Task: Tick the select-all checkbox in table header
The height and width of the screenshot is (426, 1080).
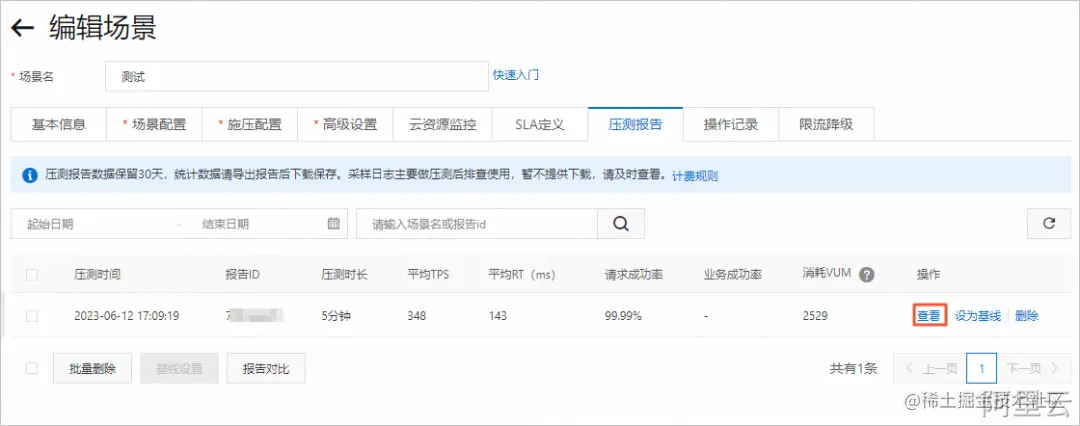Action: 32,274
